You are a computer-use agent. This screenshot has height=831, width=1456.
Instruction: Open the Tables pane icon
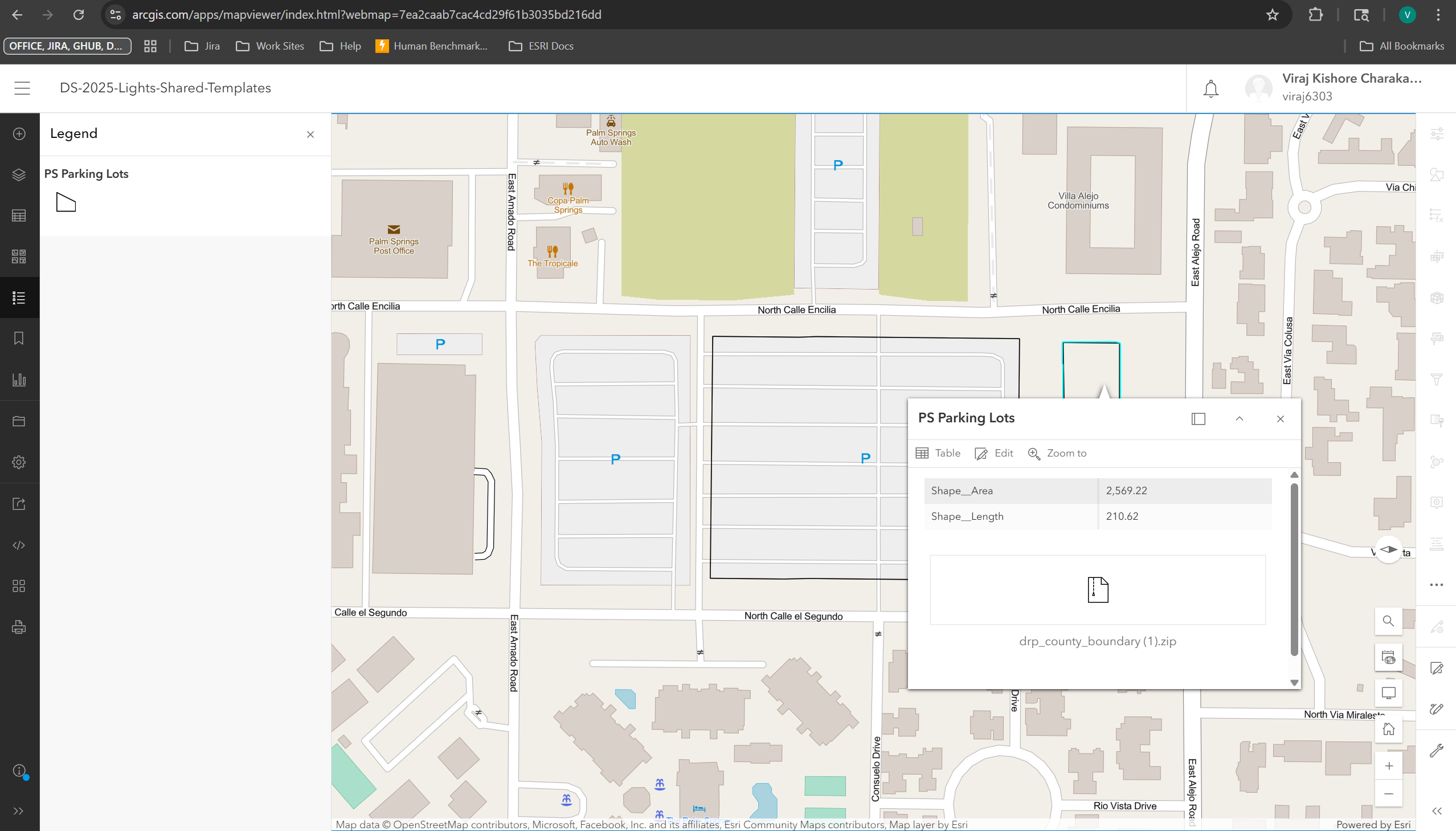[x=19, y=216]
